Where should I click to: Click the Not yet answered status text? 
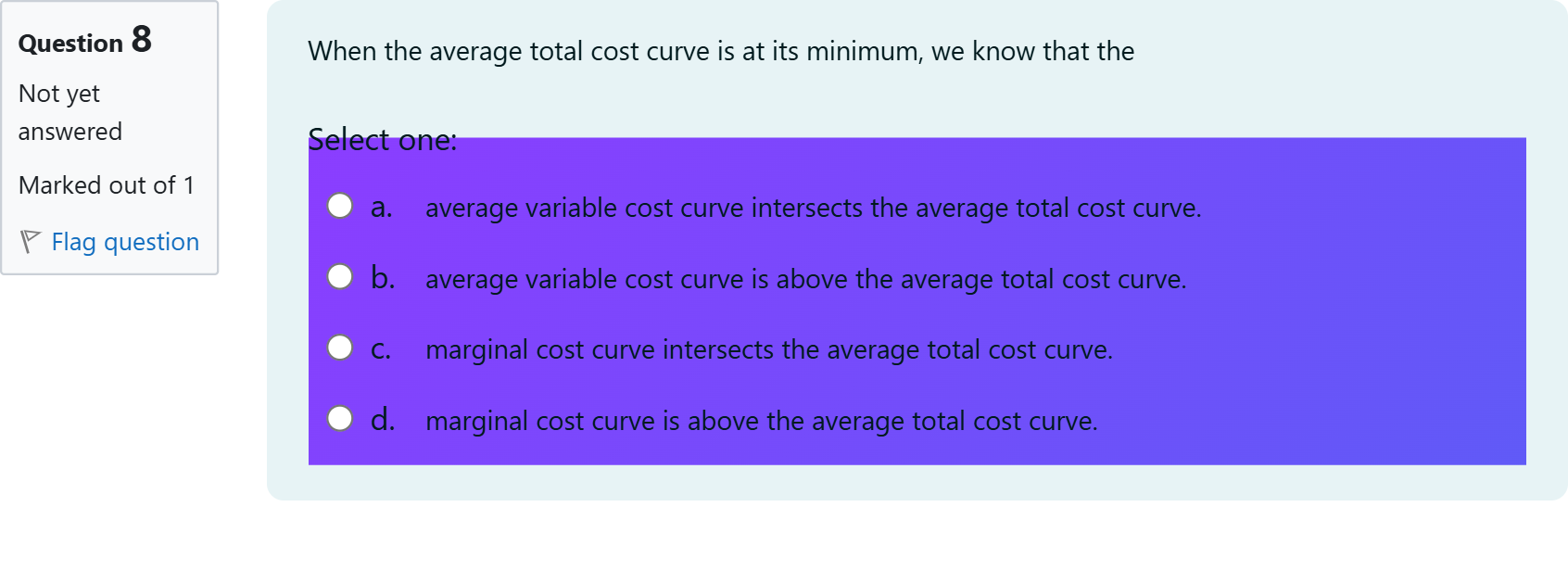[x=70, y=111]
